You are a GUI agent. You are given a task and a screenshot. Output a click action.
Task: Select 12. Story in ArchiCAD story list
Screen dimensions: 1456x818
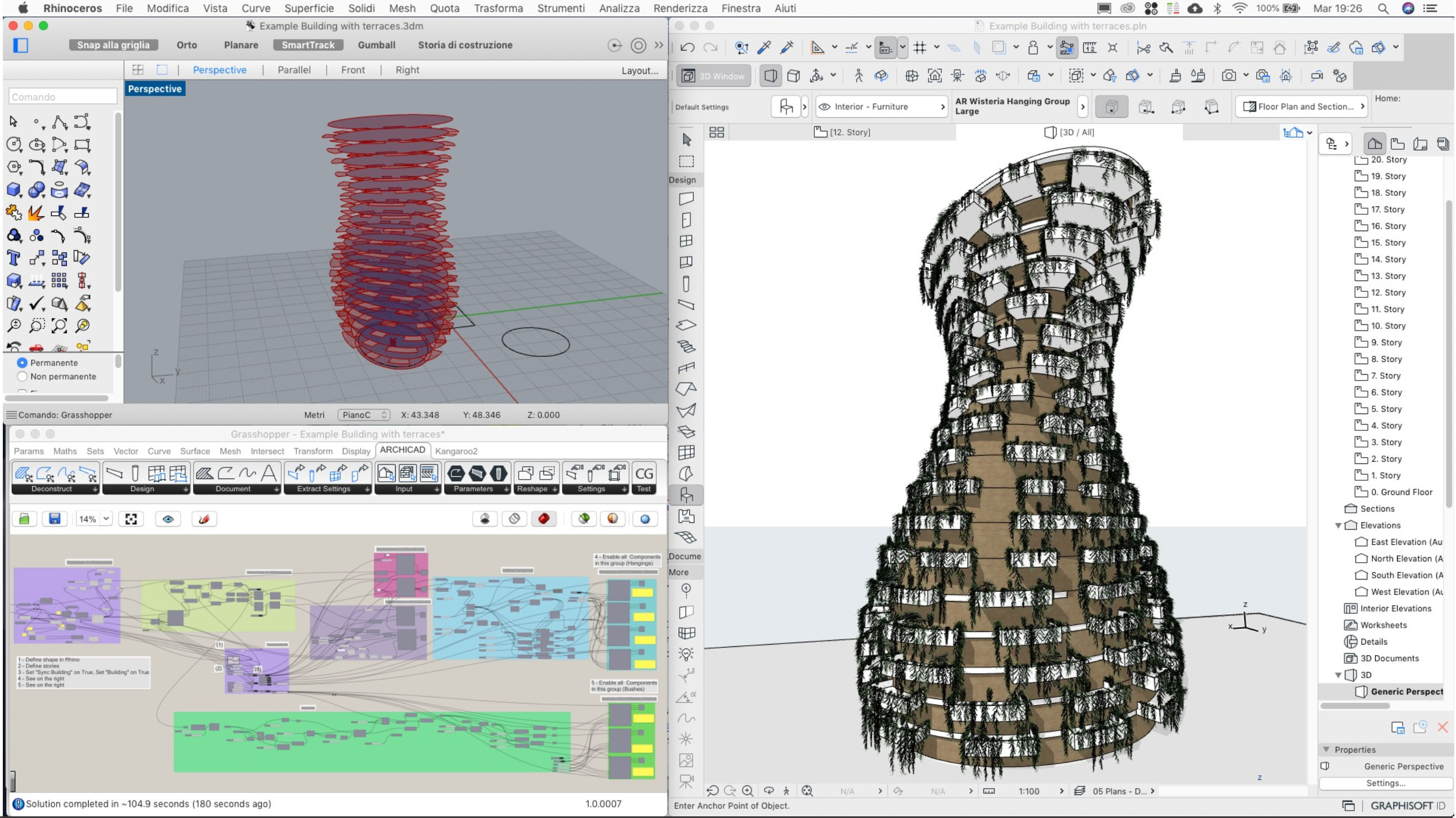1388,292
